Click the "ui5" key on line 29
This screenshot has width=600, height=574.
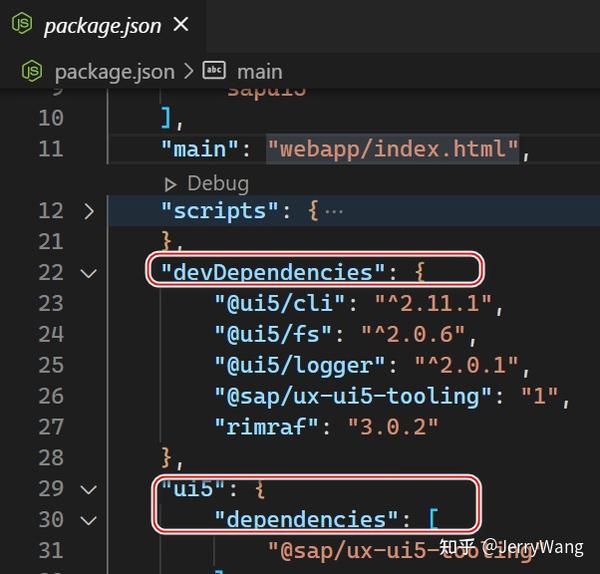pyautogui.click(x=193, y=489)
